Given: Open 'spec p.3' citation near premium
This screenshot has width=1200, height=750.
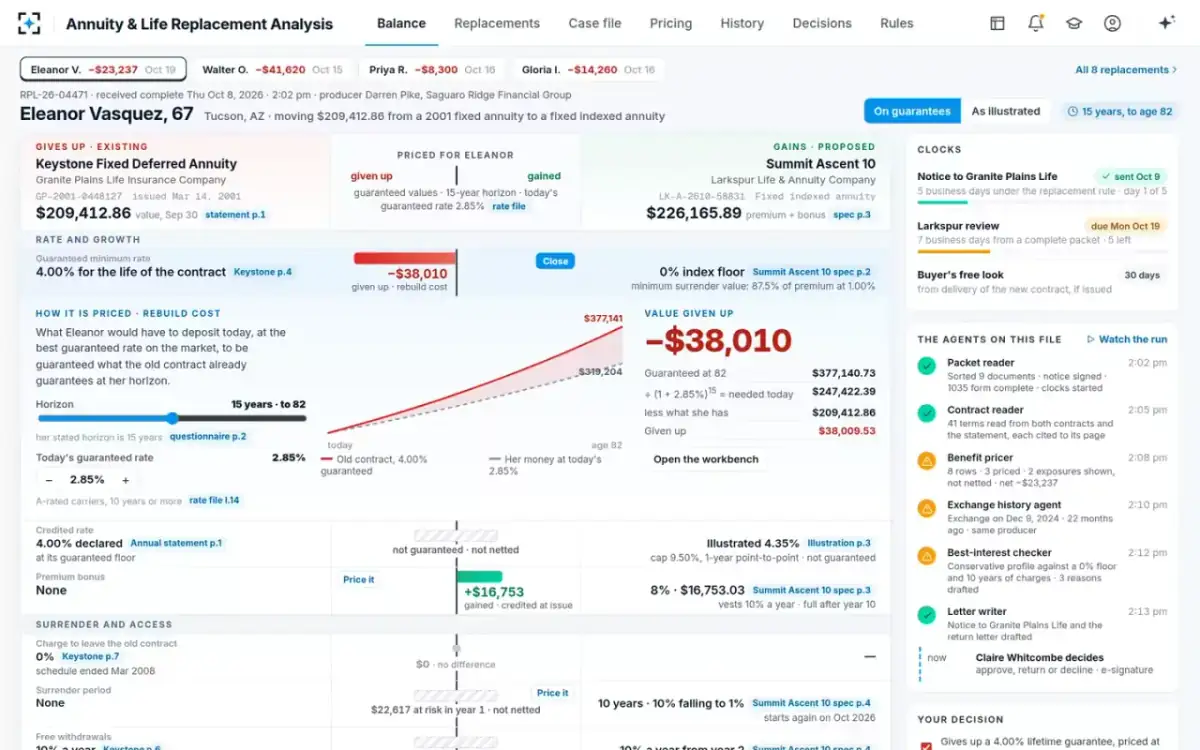Looking at the screenshot, I should (852, 215).
